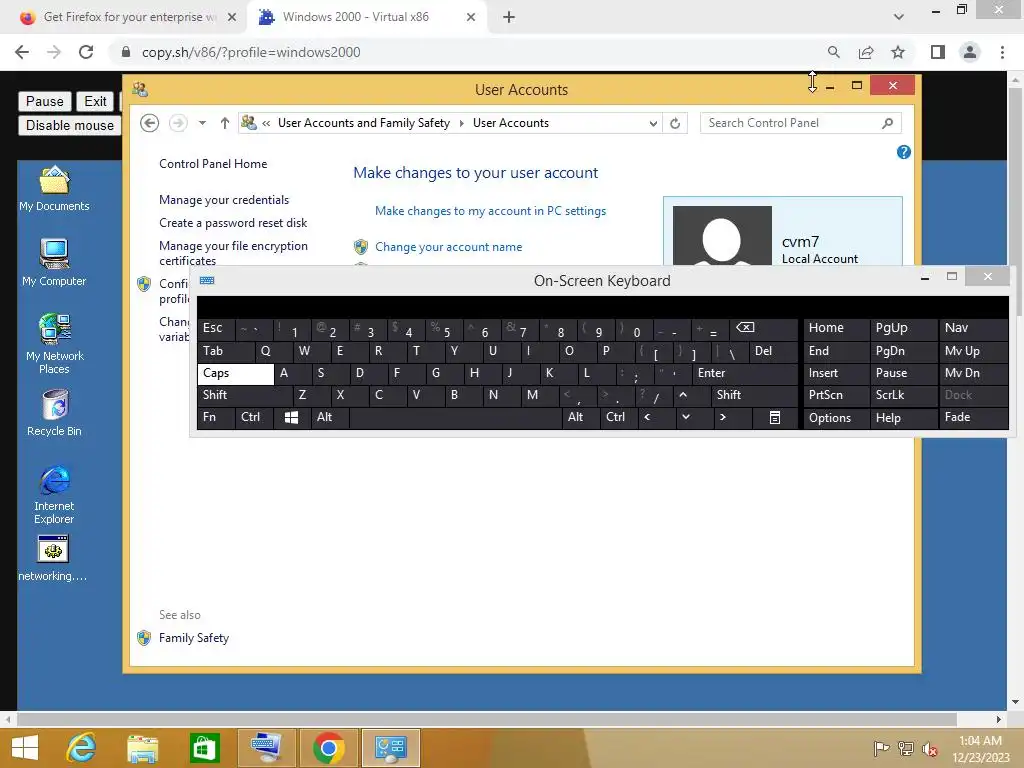Open Create a password reset disk
Screen dimensions: 1024x768
point(233,223)
